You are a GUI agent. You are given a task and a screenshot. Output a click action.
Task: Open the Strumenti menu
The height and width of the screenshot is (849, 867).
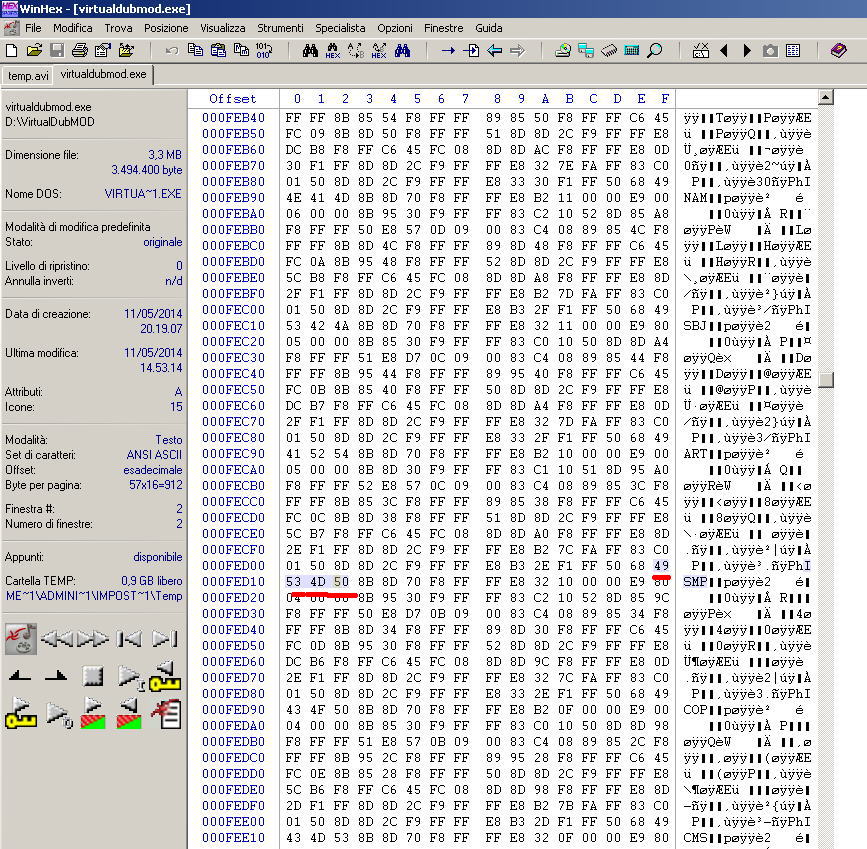(x=281, y=28)
